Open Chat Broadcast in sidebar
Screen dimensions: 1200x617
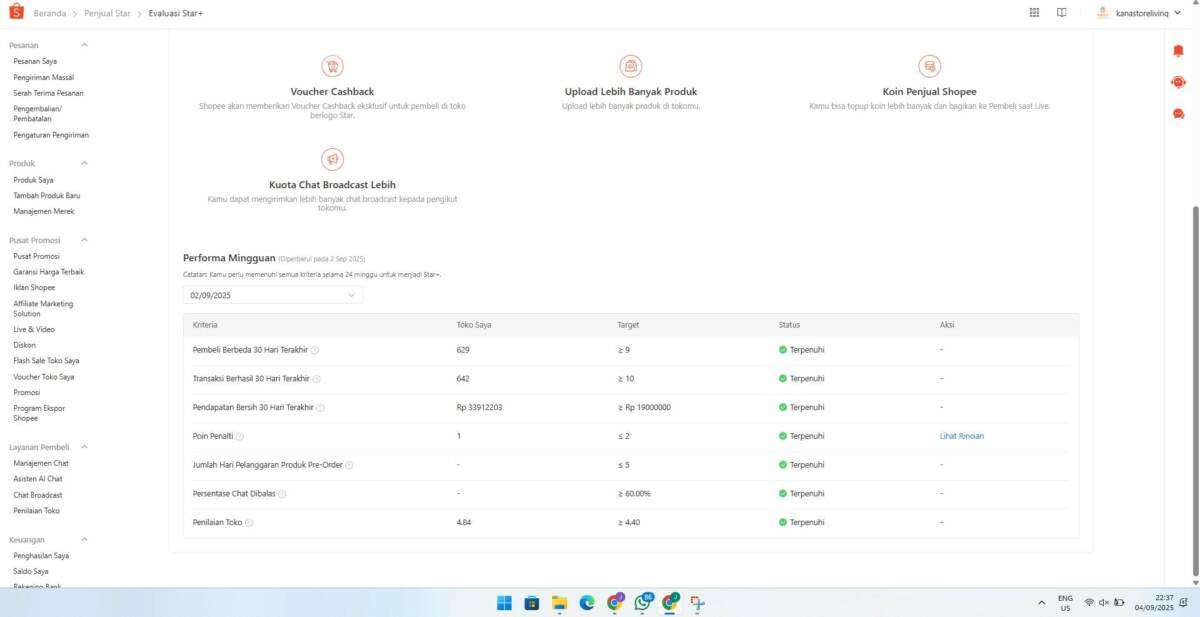[38, 495]
